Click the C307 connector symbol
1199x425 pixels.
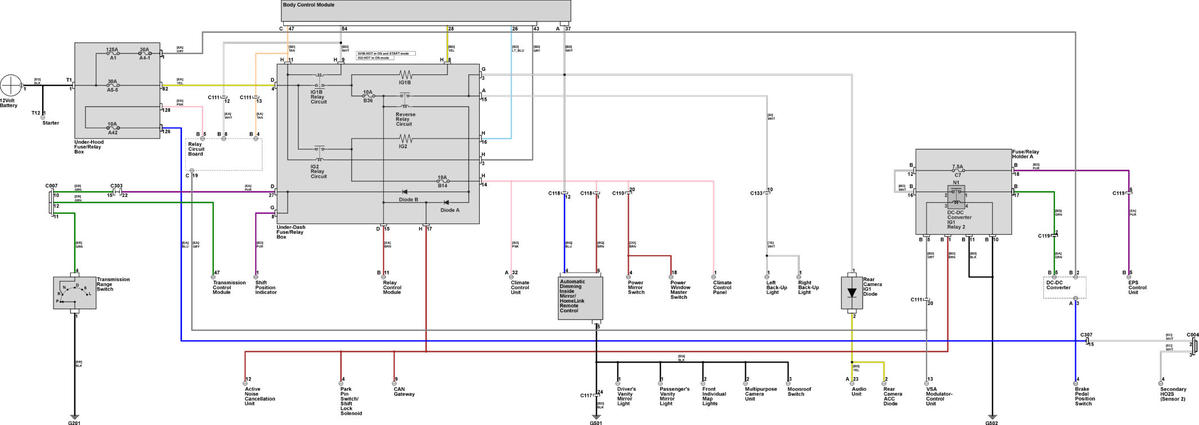click(x=1086, y=340)
